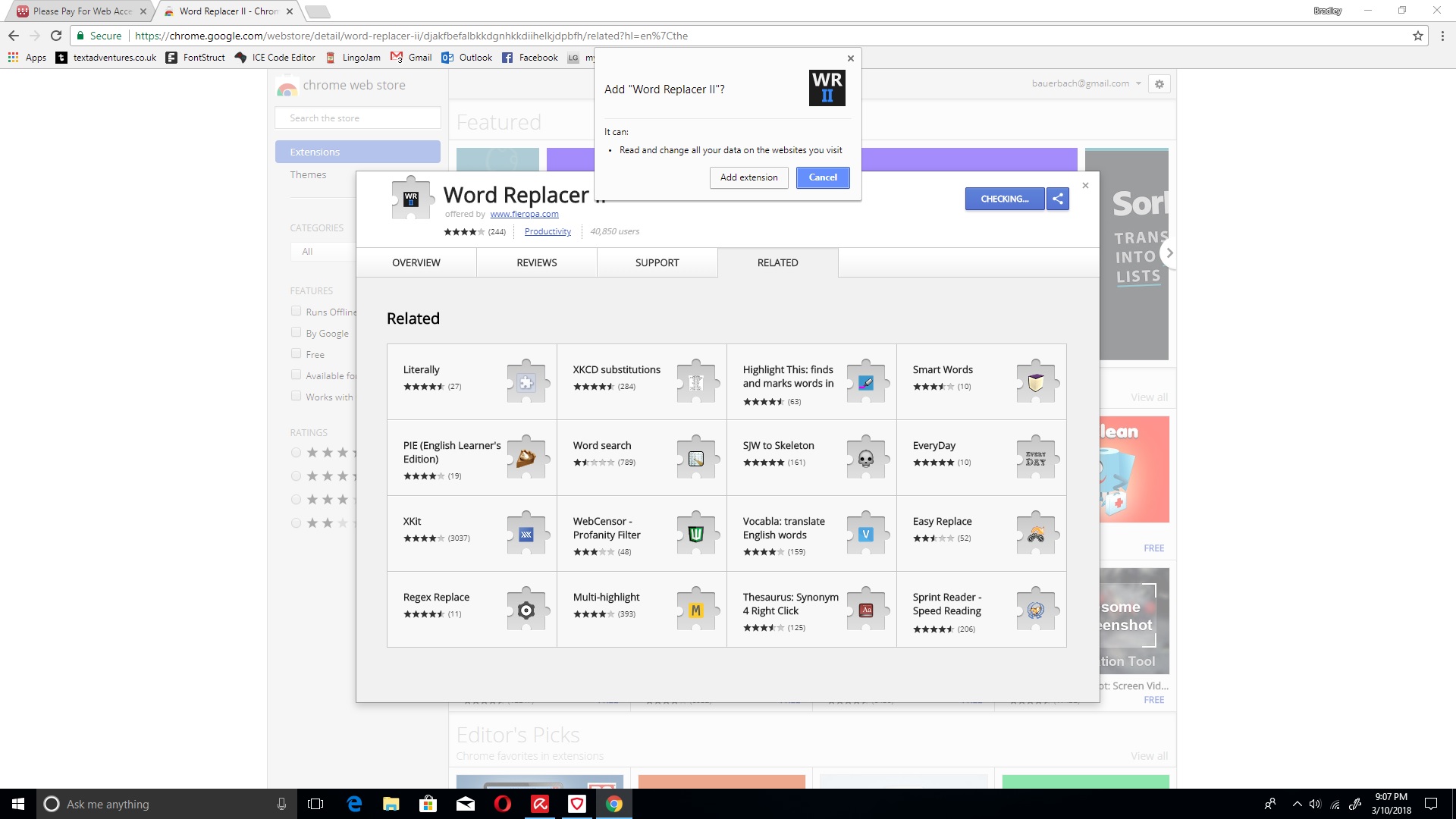
Task: Click the WebCensor Profanity Filter shield icon
Action: [x=695, y=534]
